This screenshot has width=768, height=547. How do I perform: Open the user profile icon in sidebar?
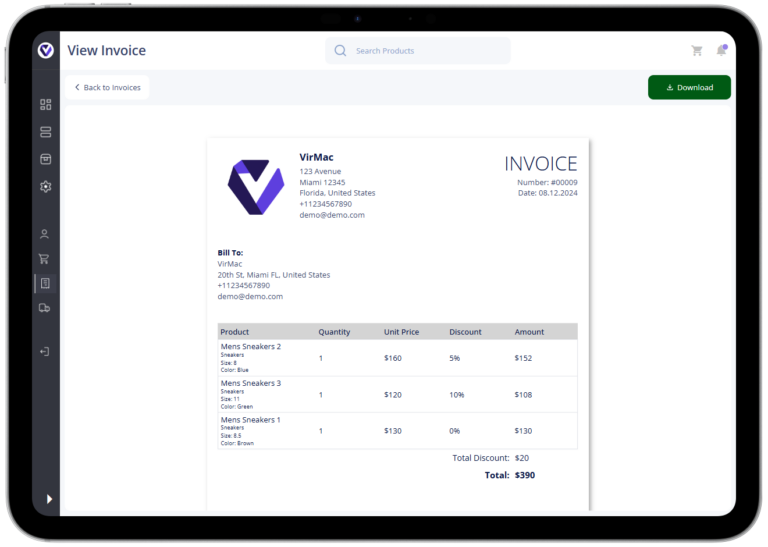(x=45, y=234)
